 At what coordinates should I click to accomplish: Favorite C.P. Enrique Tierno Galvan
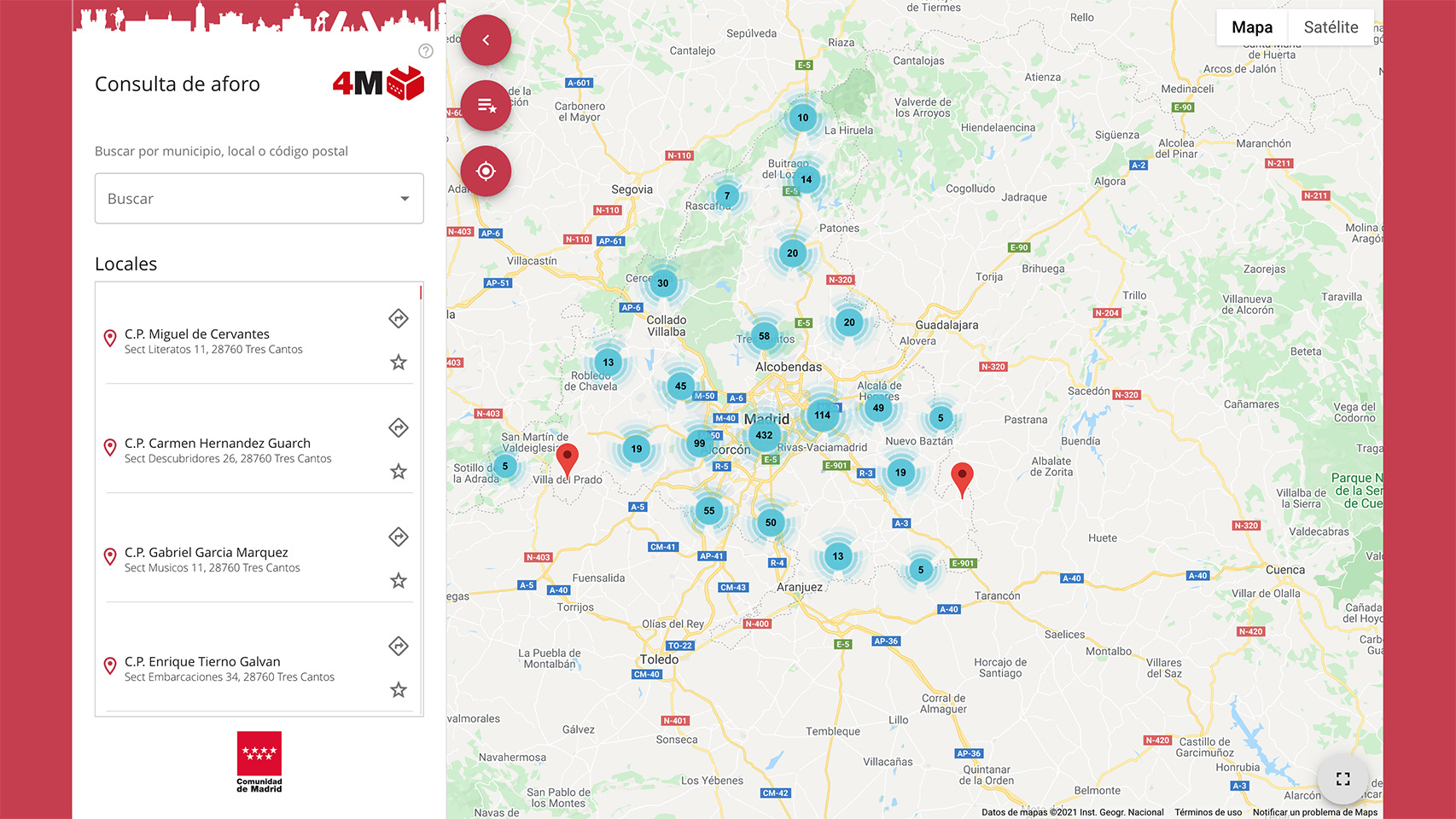(x=398, y=689)
